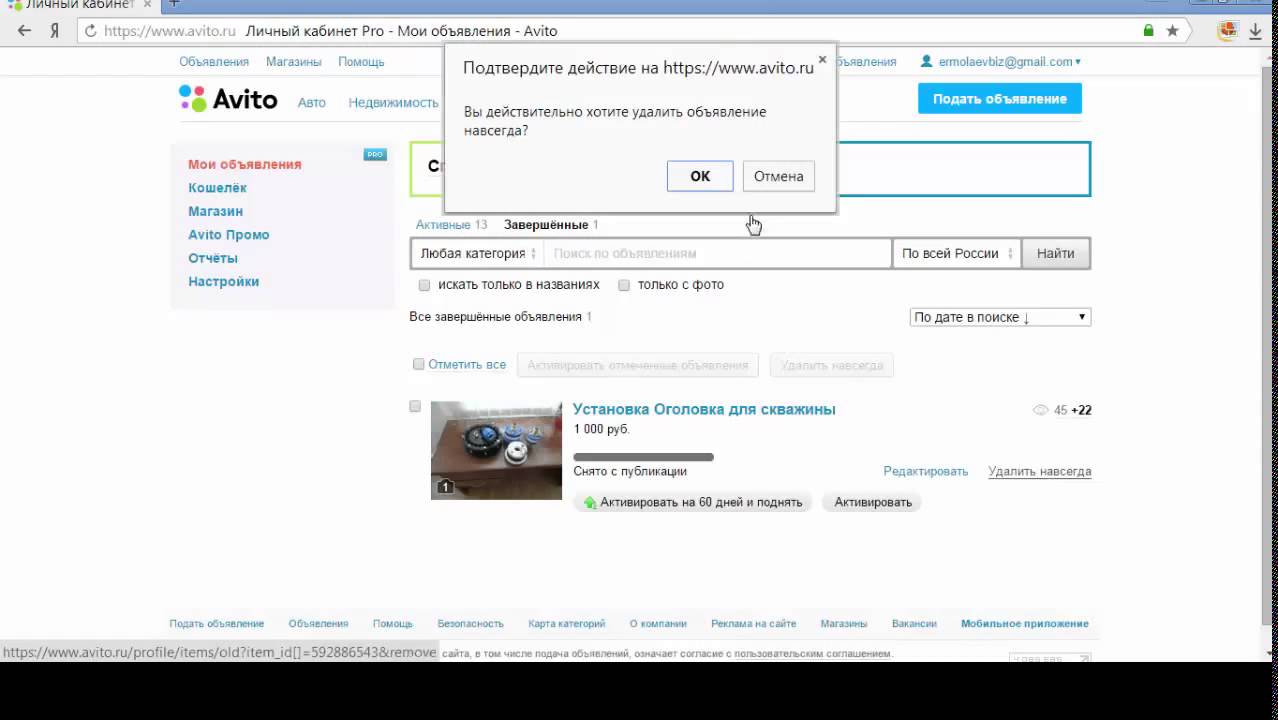Open Настройки in the sidebar

(224, 282)
